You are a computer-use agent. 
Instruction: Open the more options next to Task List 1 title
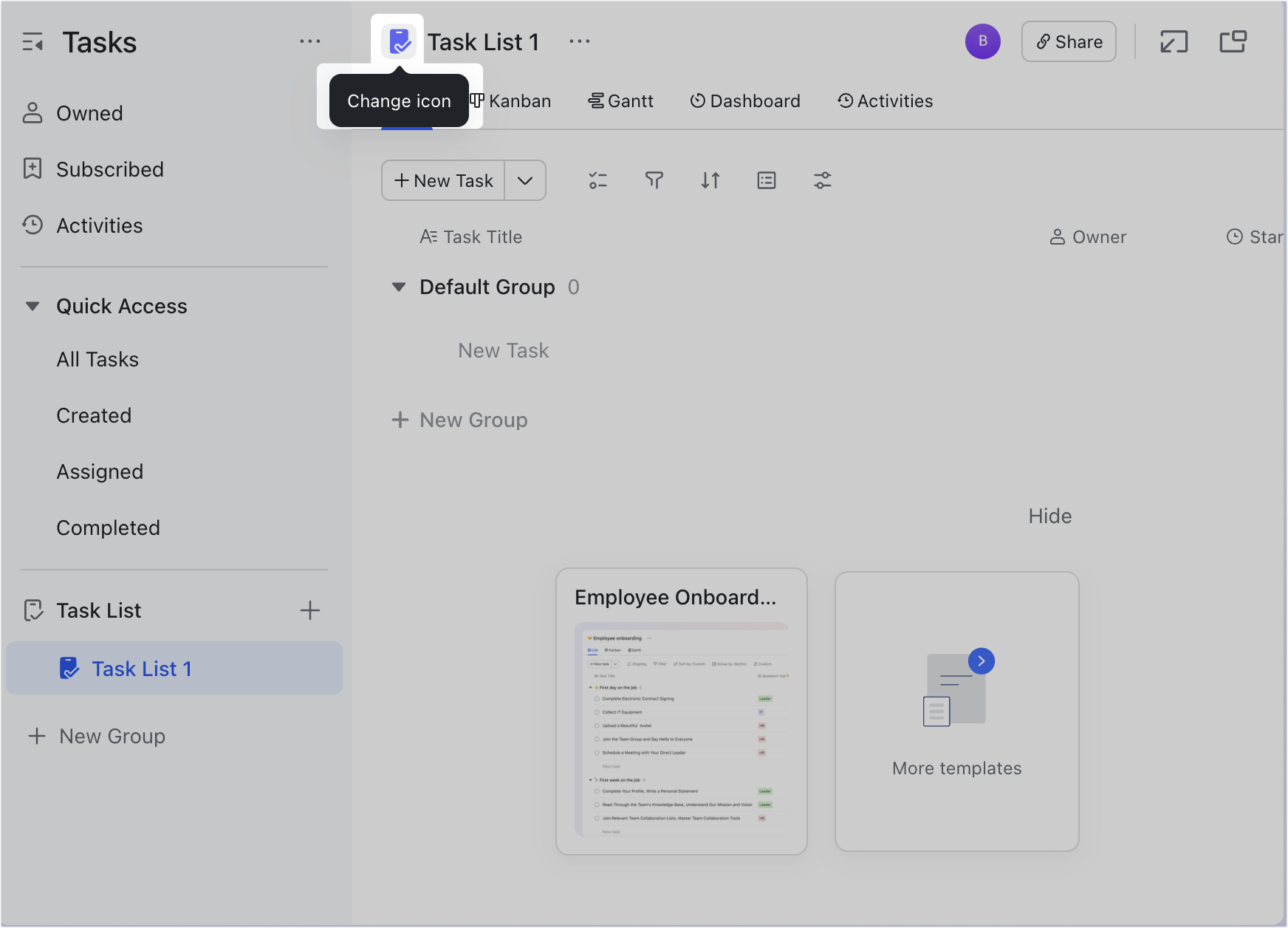(580, 41)
